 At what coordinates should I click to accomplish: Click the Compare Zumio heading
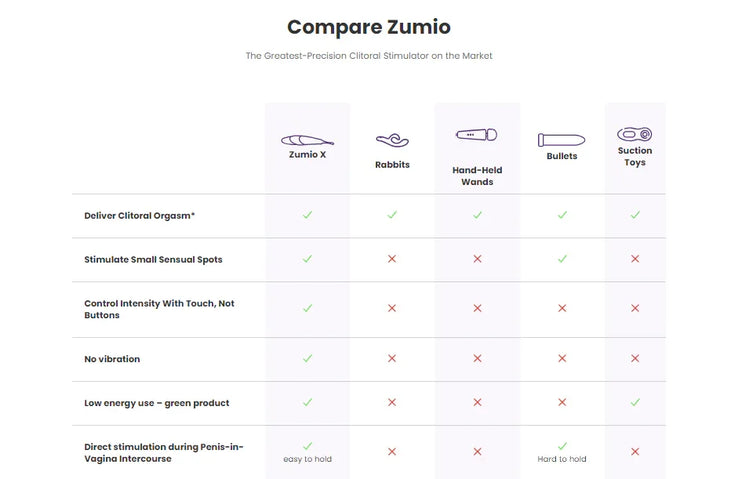click(362, 27)
